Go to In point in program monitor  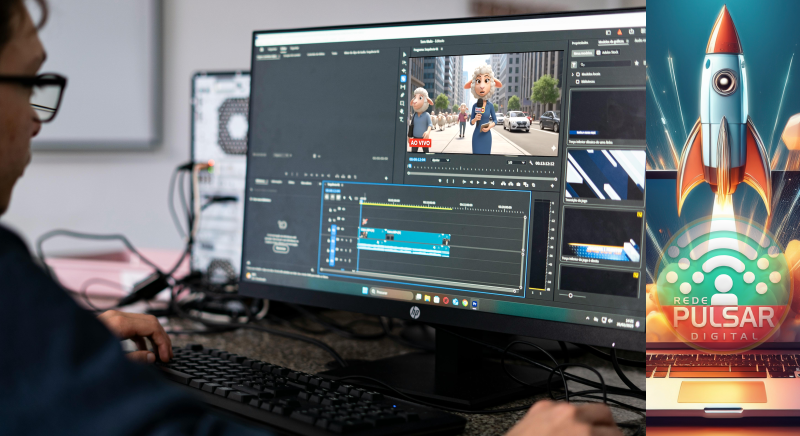click(464, 182)
